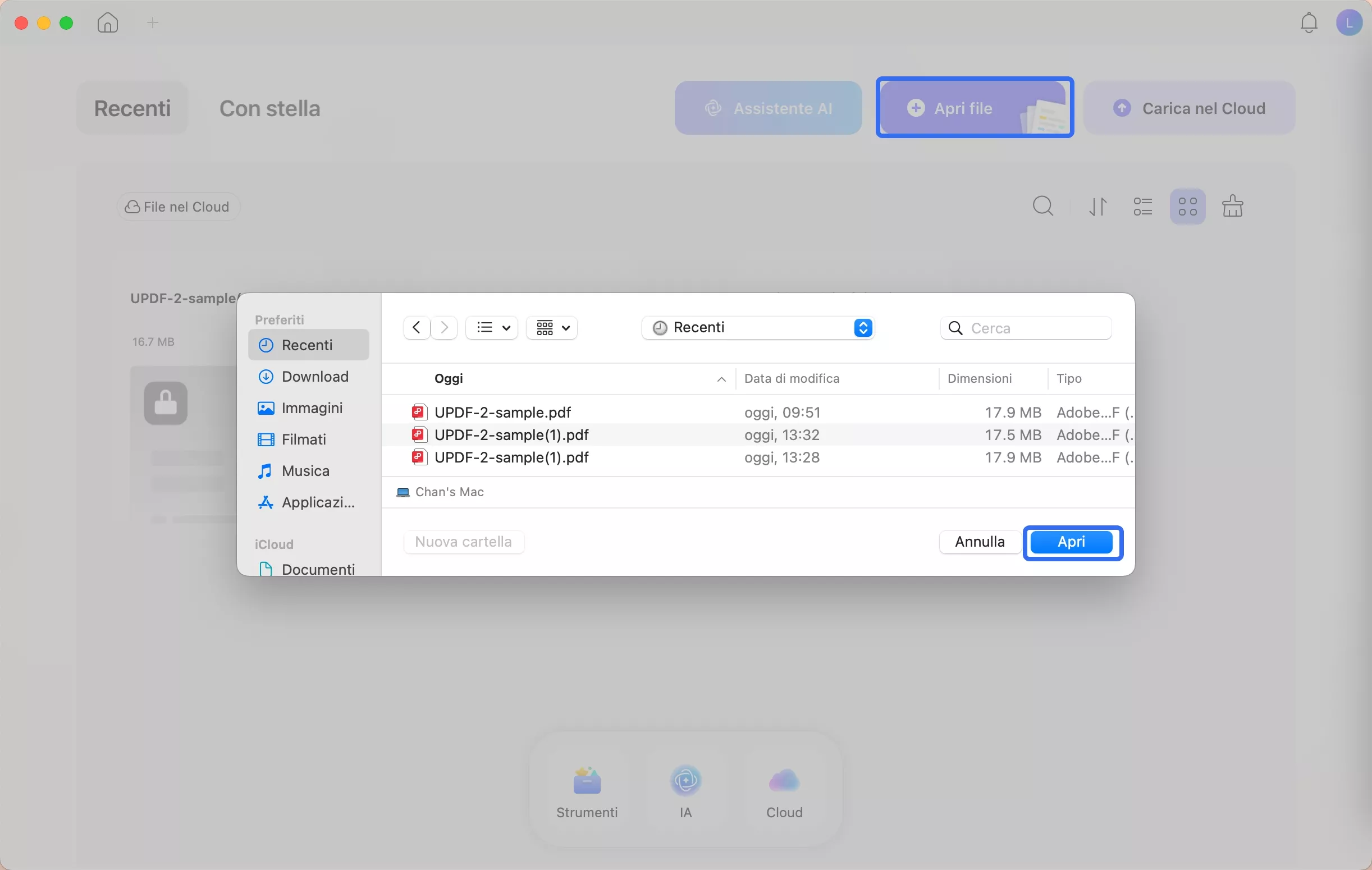
Task: Select Download in the sidebar
Action: 314,377
